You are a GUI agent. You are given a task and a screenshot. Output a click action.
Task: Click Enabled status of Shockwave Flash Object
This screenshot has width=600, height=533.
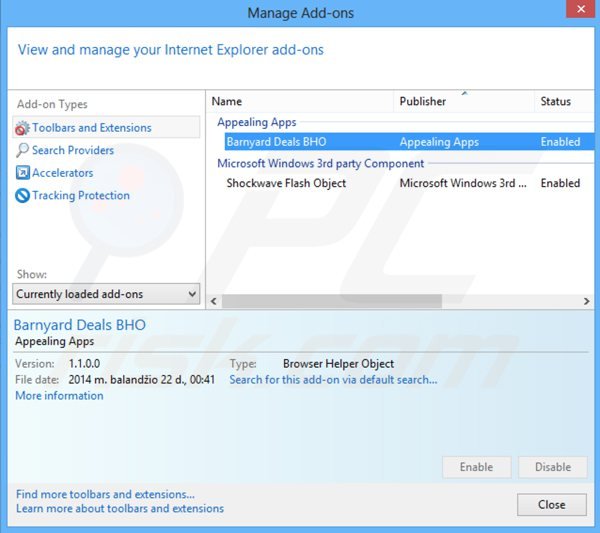(560, 183)
